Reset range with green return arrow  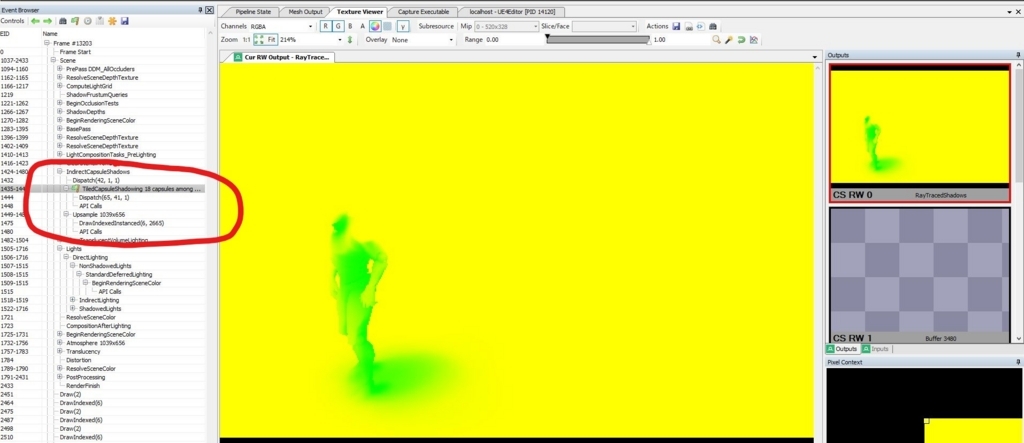click(741, 40)
